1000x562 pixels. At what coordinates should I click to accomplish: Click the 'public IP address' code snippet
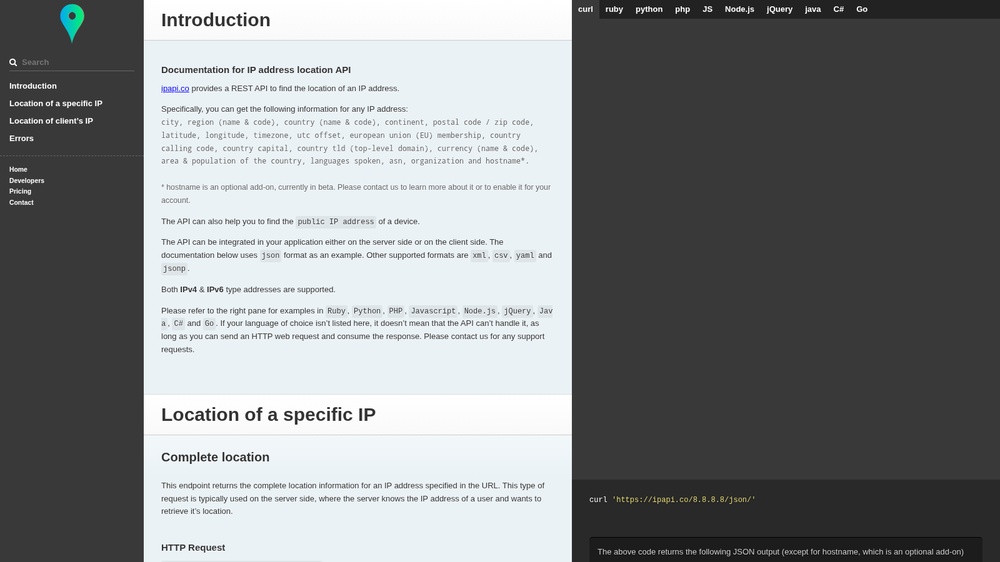(x=335, y=222)
